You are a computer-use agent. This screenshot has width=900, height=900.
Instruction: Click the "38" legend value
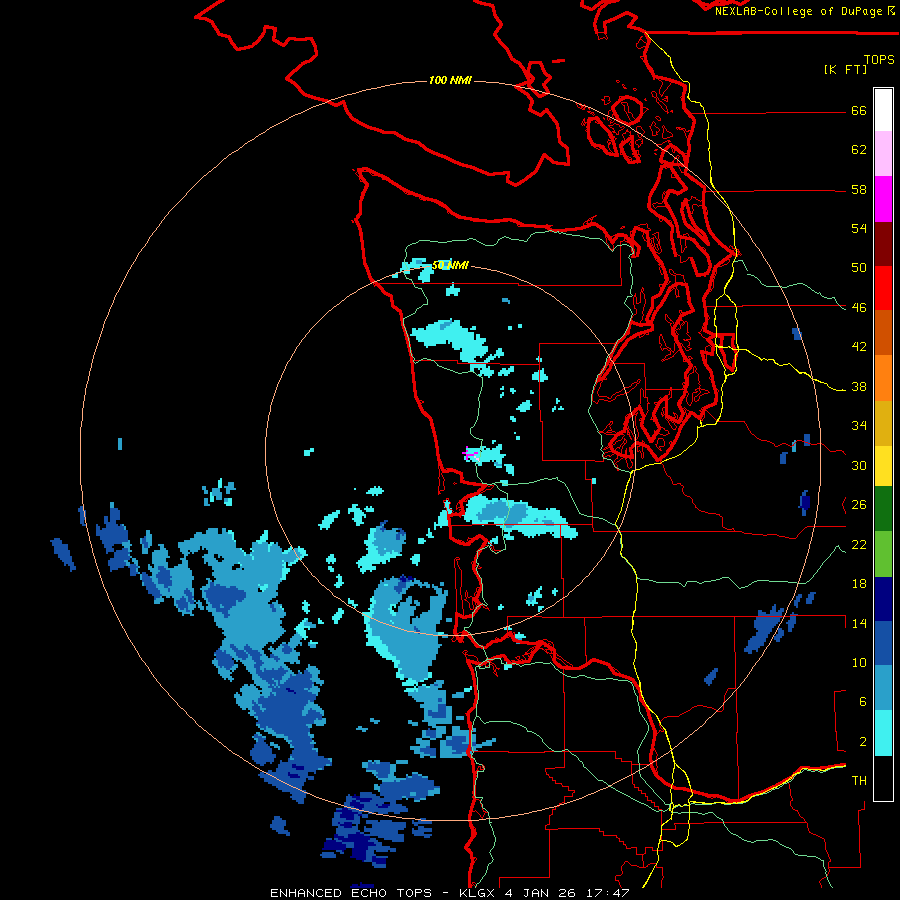859,387
